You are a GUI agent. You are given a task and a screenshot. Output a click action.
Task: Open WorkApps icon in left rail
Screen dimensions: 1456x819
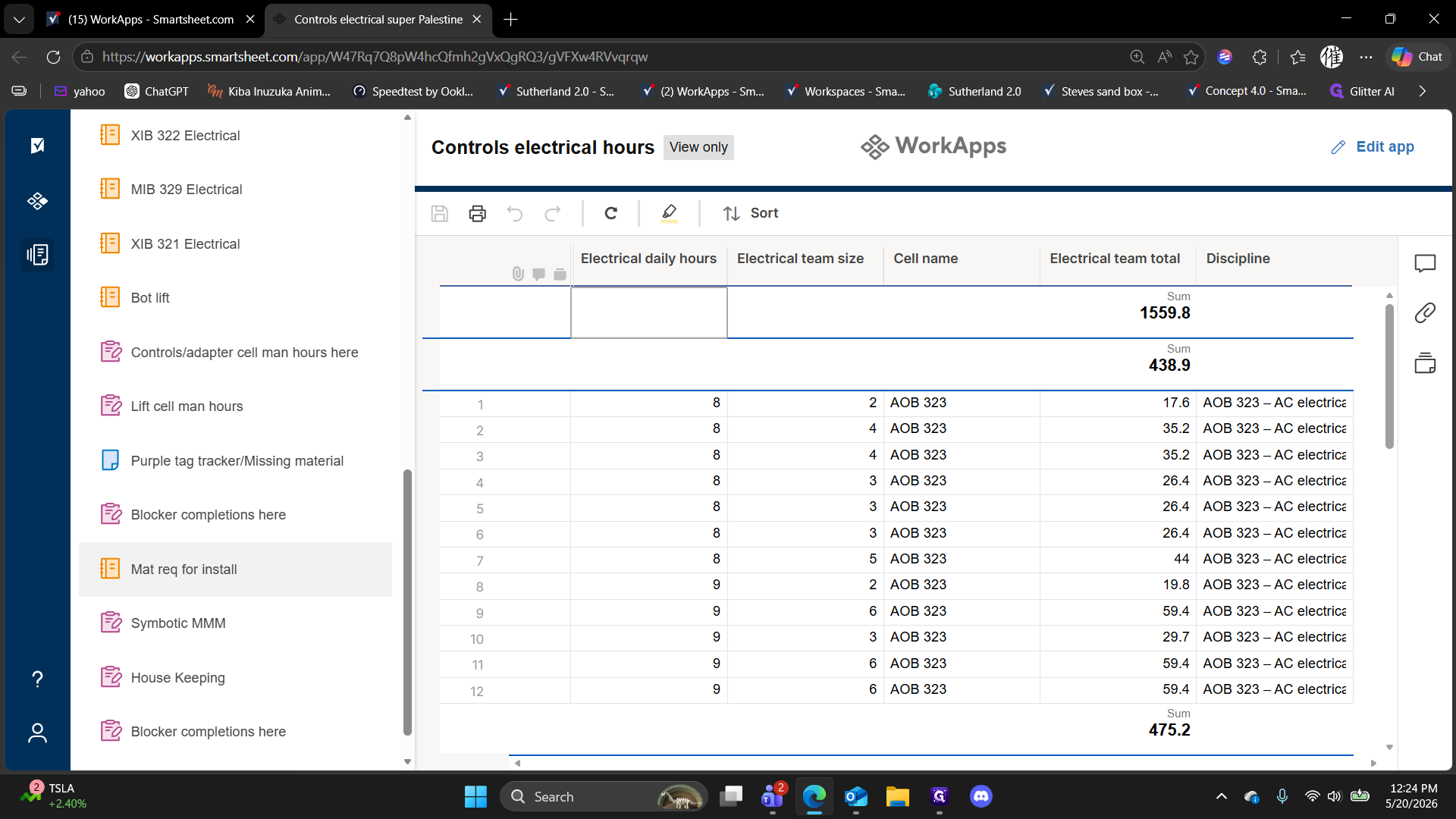(37, 201)
